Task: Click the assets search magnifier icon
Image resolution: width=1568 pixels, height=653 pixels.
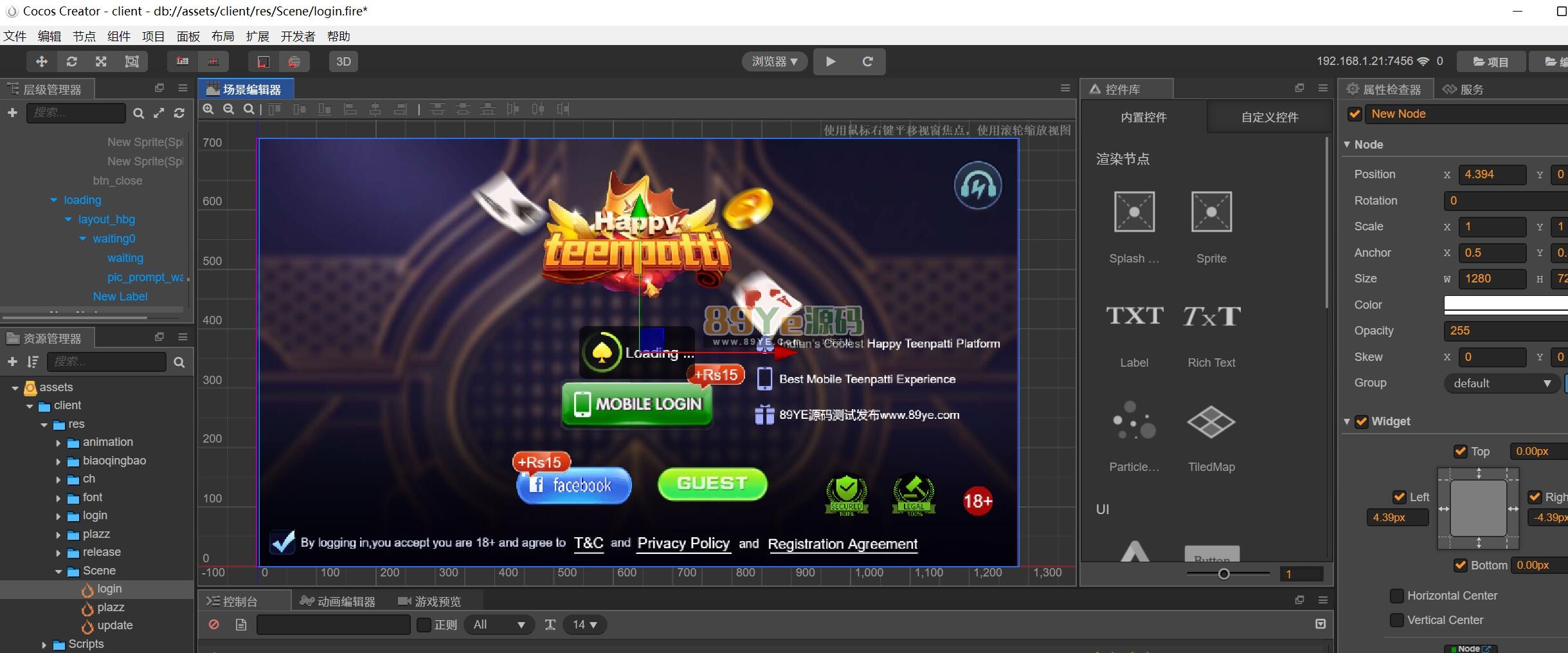Action: pos(179,362)
